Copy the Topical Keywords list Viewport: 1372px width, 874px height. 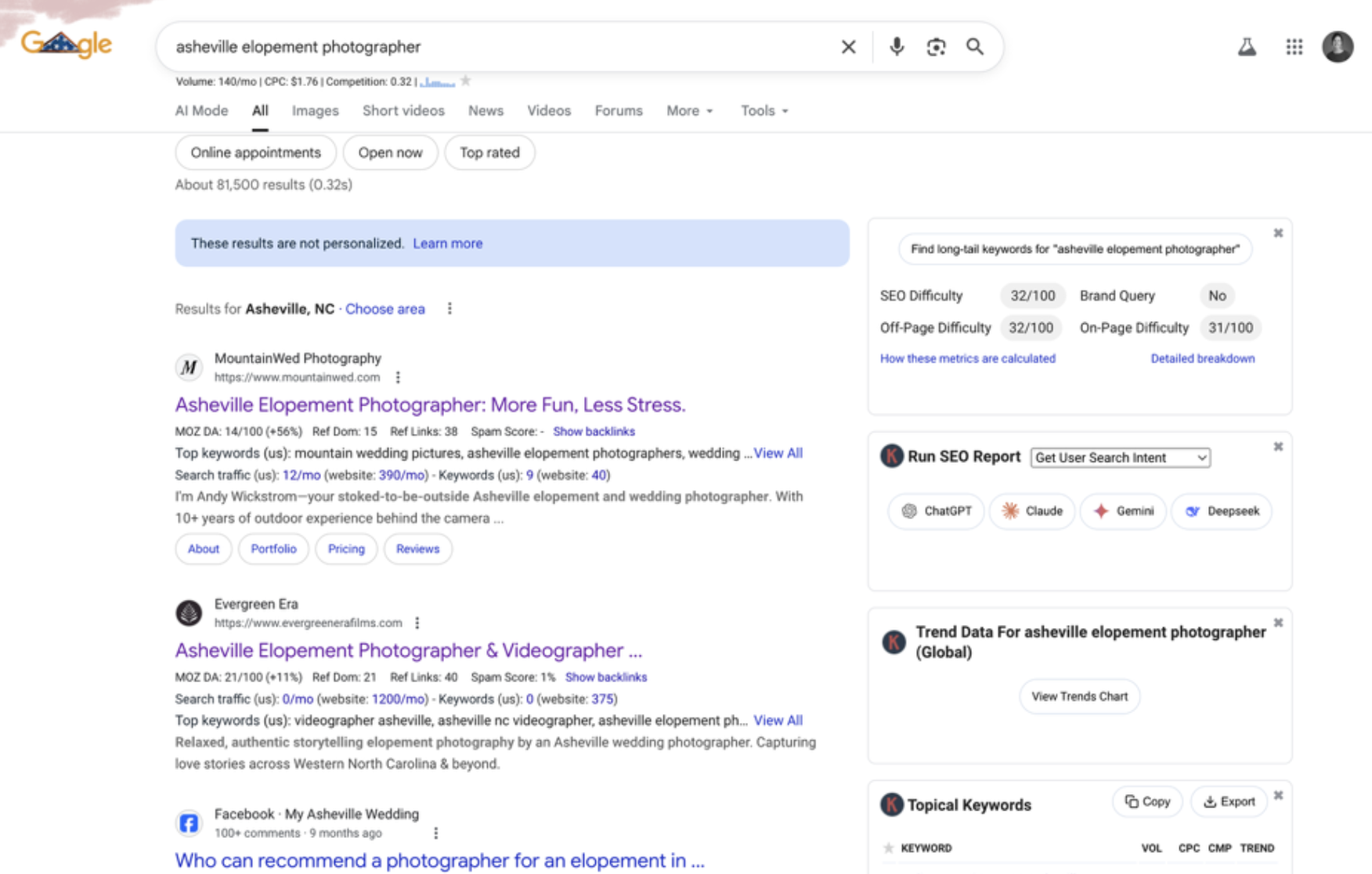tap(1146, 801)
